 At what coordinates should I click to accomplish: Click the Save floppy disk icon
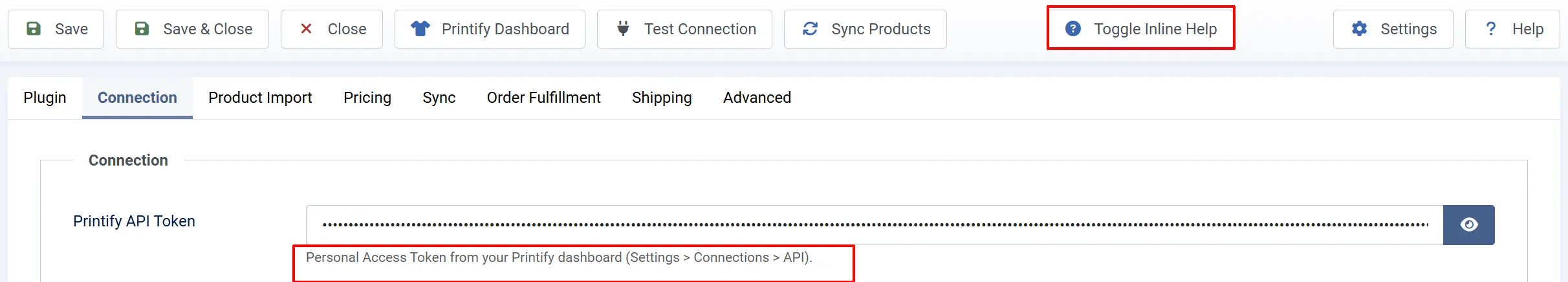pos(34,29)
